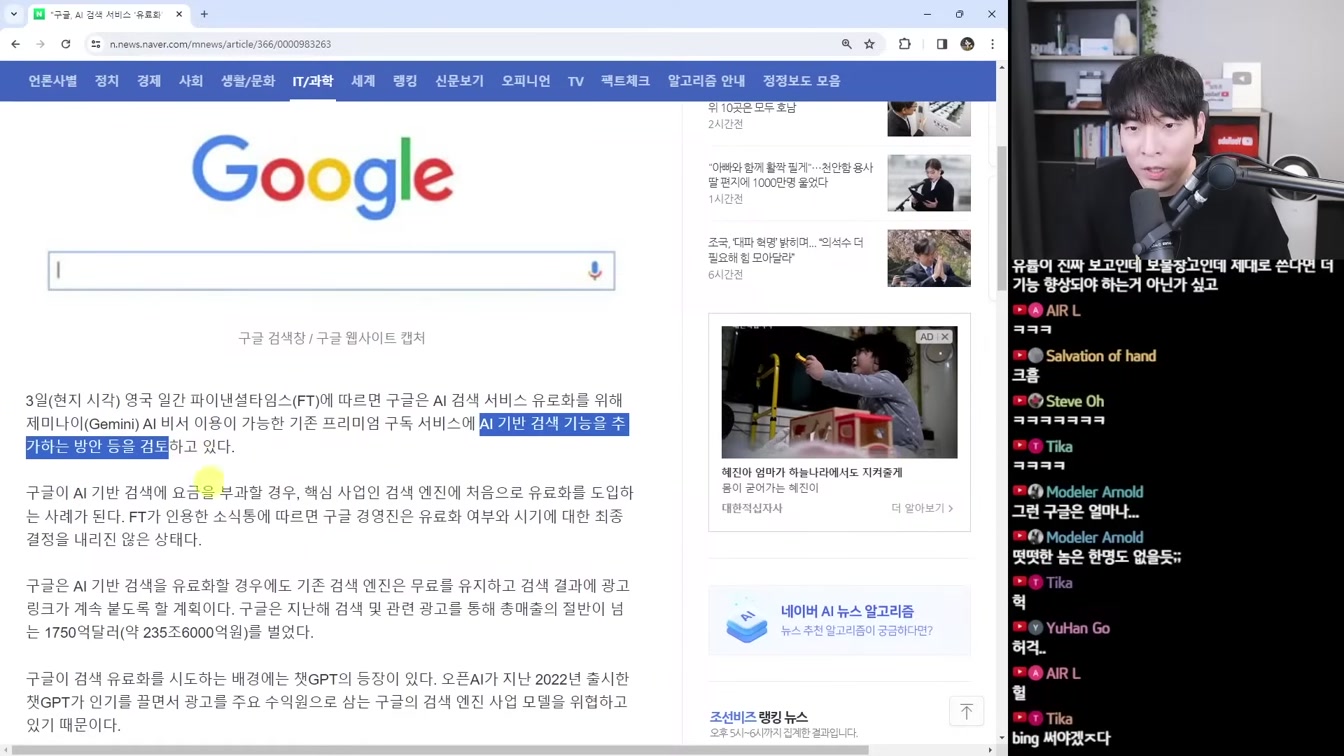Open the 신문보기 menu item
Screen dimensions: 1344x756
459,81
